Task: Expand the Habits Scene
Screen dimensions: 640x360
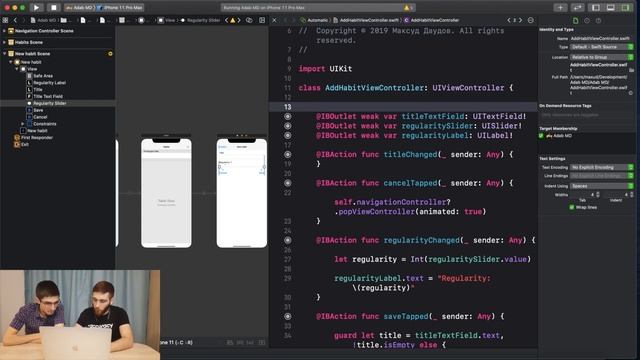Action: (4, 42)
